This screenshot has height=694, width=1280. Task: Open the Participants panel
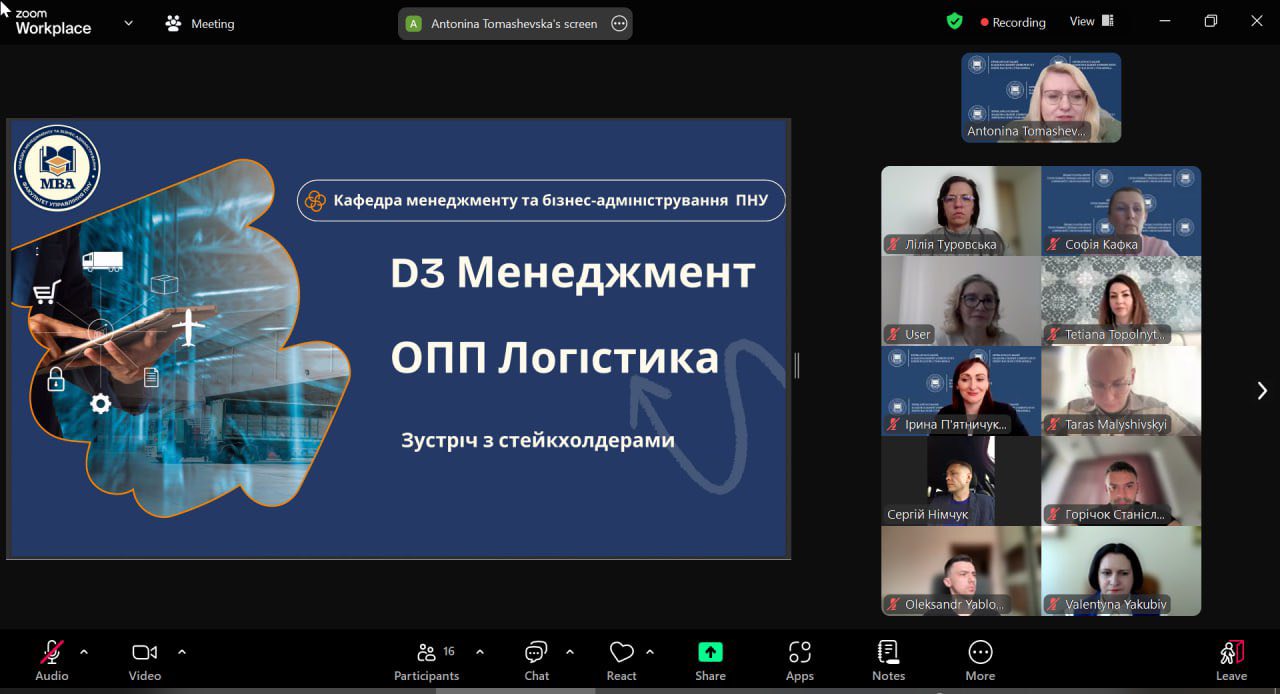tap(427, 660)
